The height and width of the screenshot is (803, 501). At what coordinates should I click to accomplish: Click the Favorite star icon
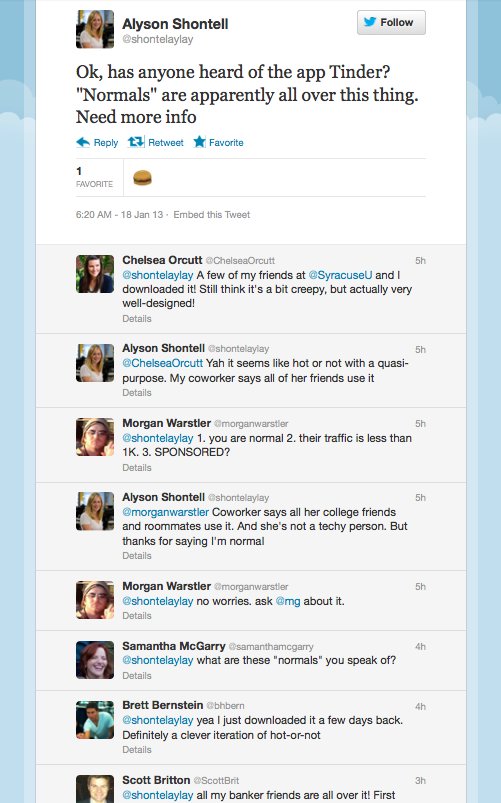point(199,142)
